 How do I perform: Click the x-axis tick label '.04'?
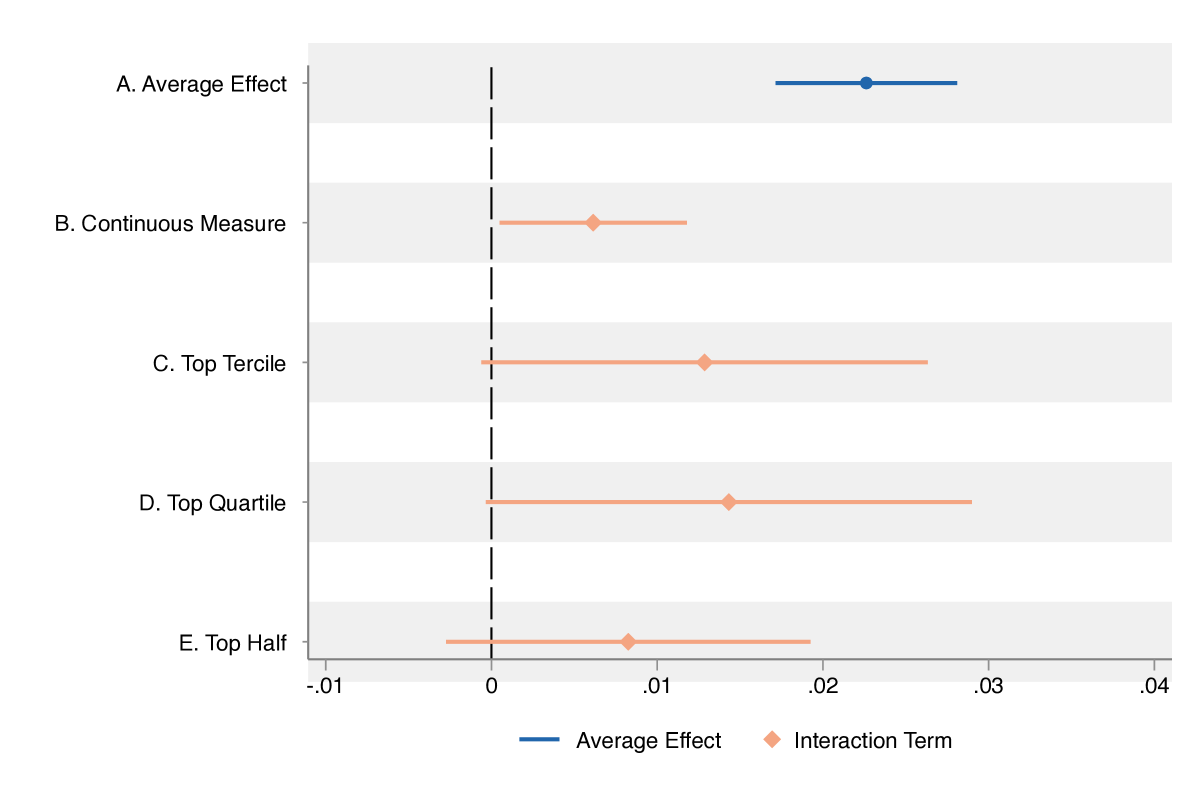point(1154,687)
